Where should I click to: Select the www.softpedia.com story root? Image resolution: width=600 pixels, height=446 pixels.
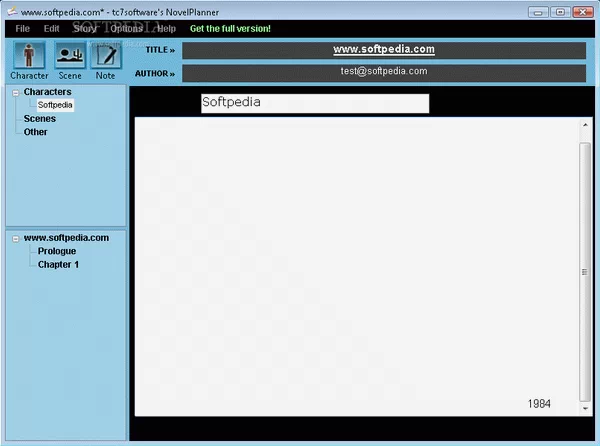point(66,238)
